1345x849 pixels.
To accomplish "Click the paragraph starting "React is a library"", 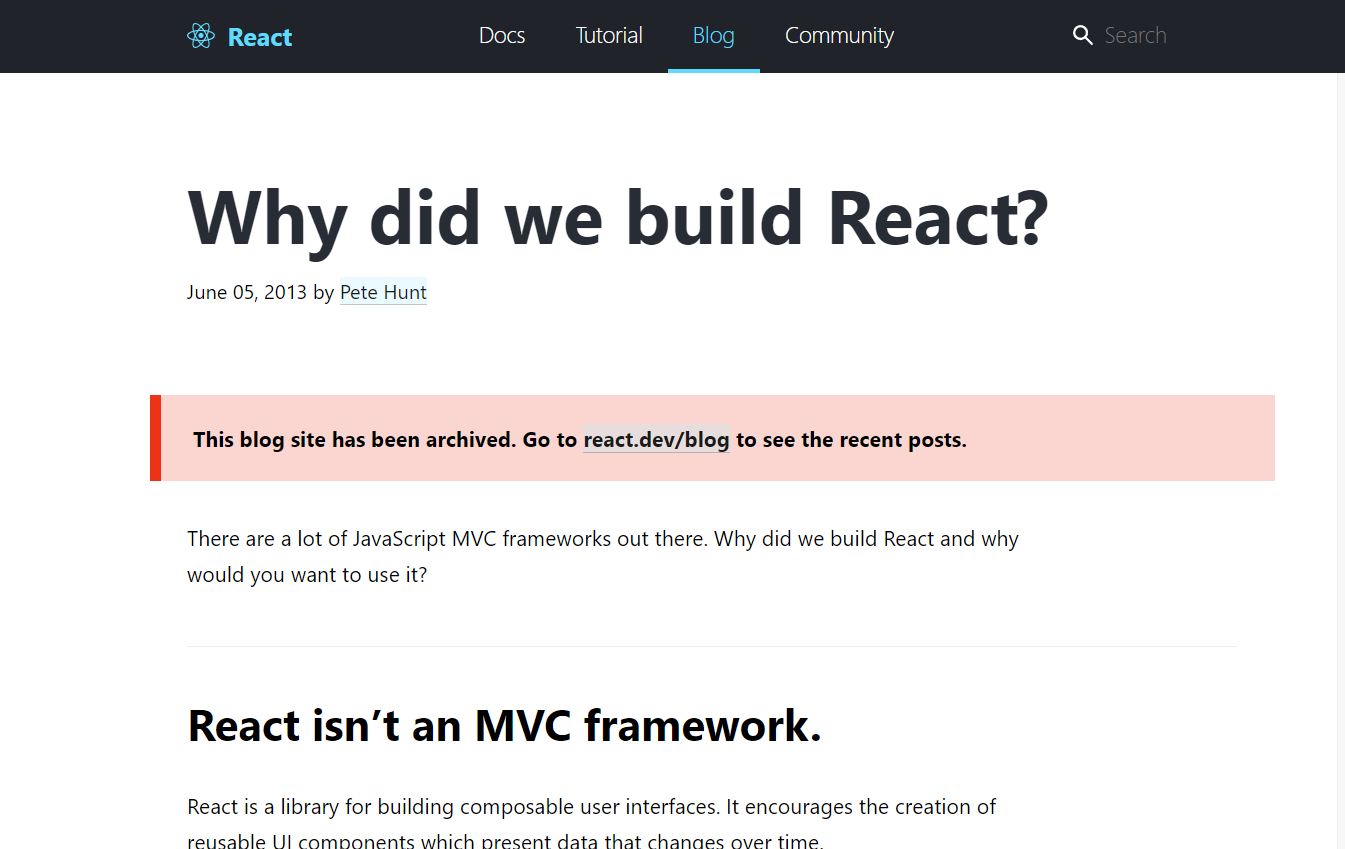I will pos(592,823).
